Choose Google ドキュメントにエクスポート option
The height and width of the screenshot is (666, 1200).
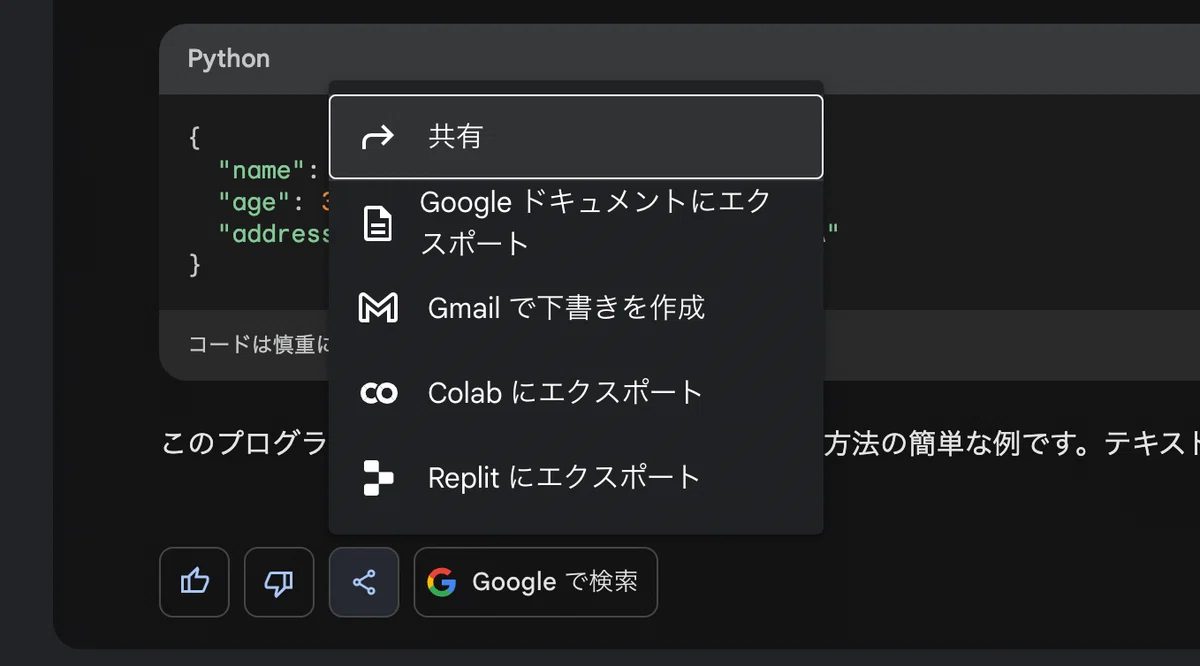[576, 222]
